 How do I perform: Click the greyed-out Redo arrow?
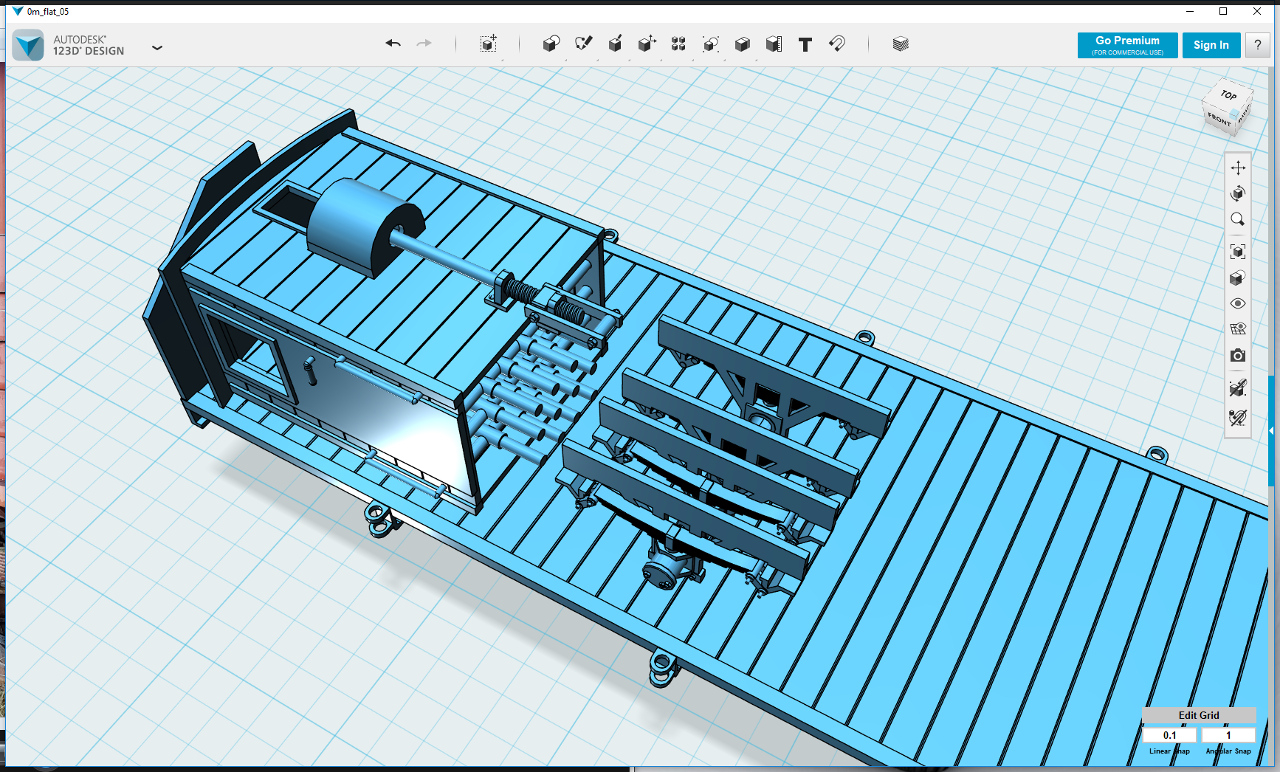[424, 44]
